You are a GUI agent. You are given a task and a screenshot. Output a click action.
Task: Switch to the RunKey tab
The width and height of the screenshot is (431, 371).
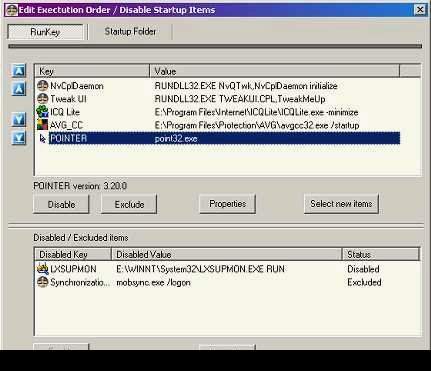[x=45, y=32]
